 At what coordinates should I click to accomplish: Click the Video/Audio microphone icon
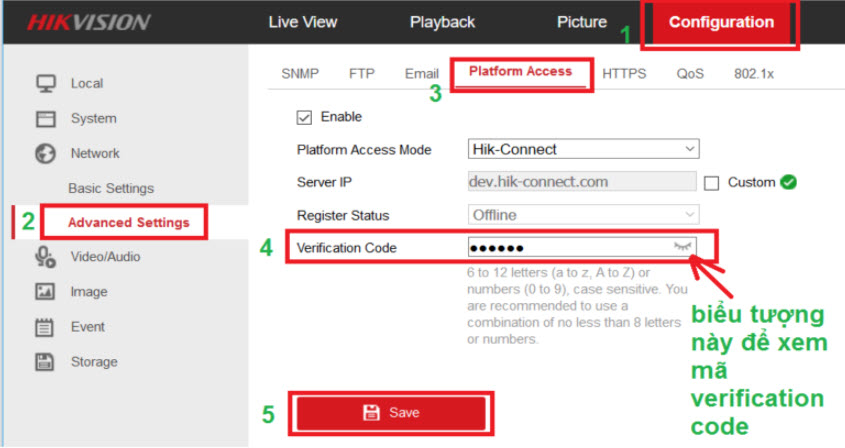tap(45, 257)
